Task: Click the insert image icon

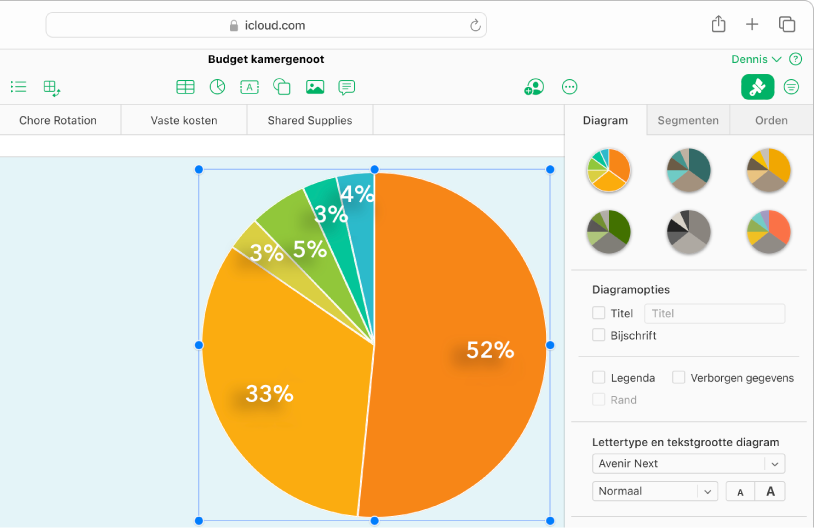Action: pos(315,87)
